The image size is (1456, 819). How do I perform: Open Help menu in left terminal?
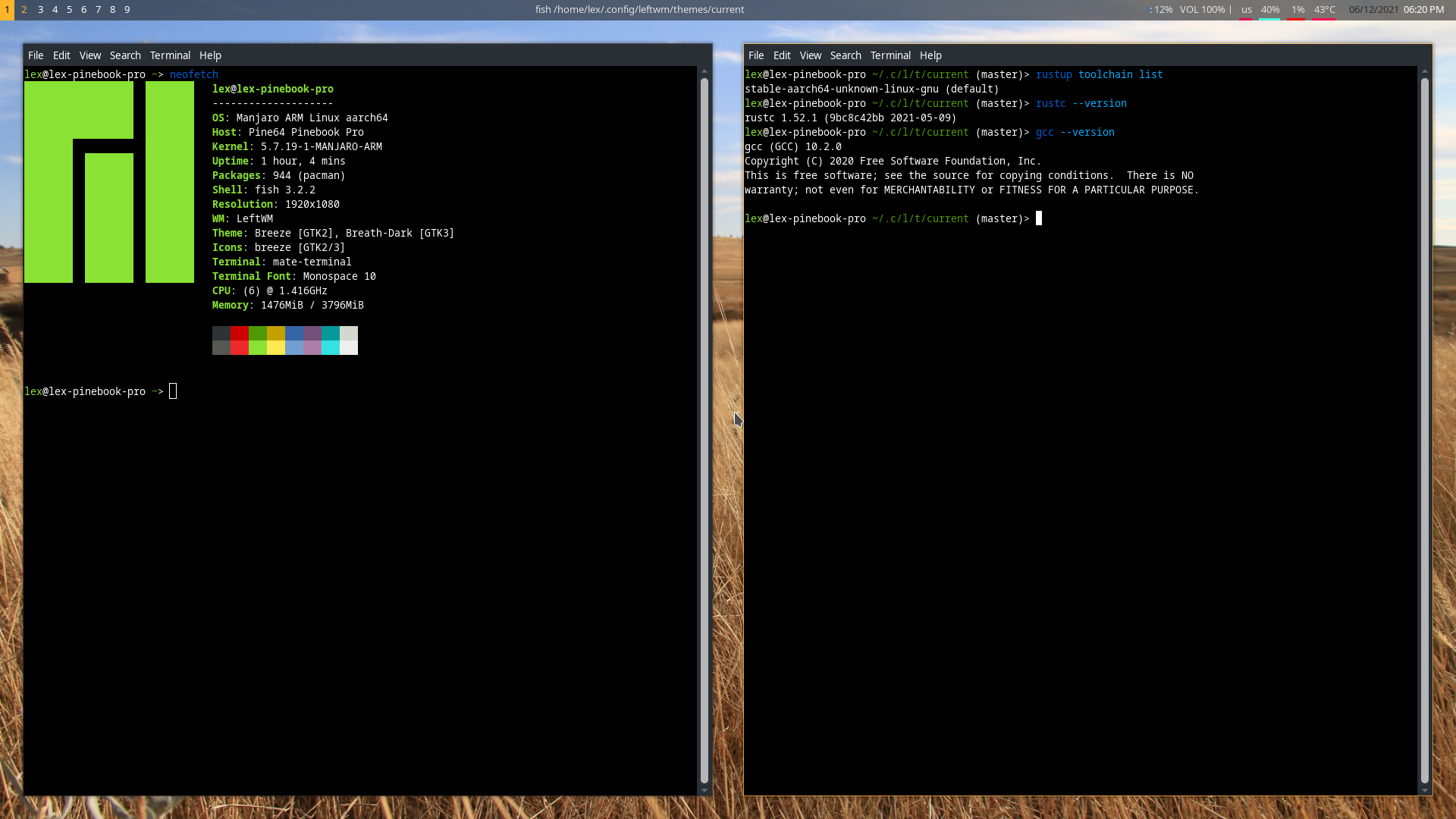[x=210, y=55]
